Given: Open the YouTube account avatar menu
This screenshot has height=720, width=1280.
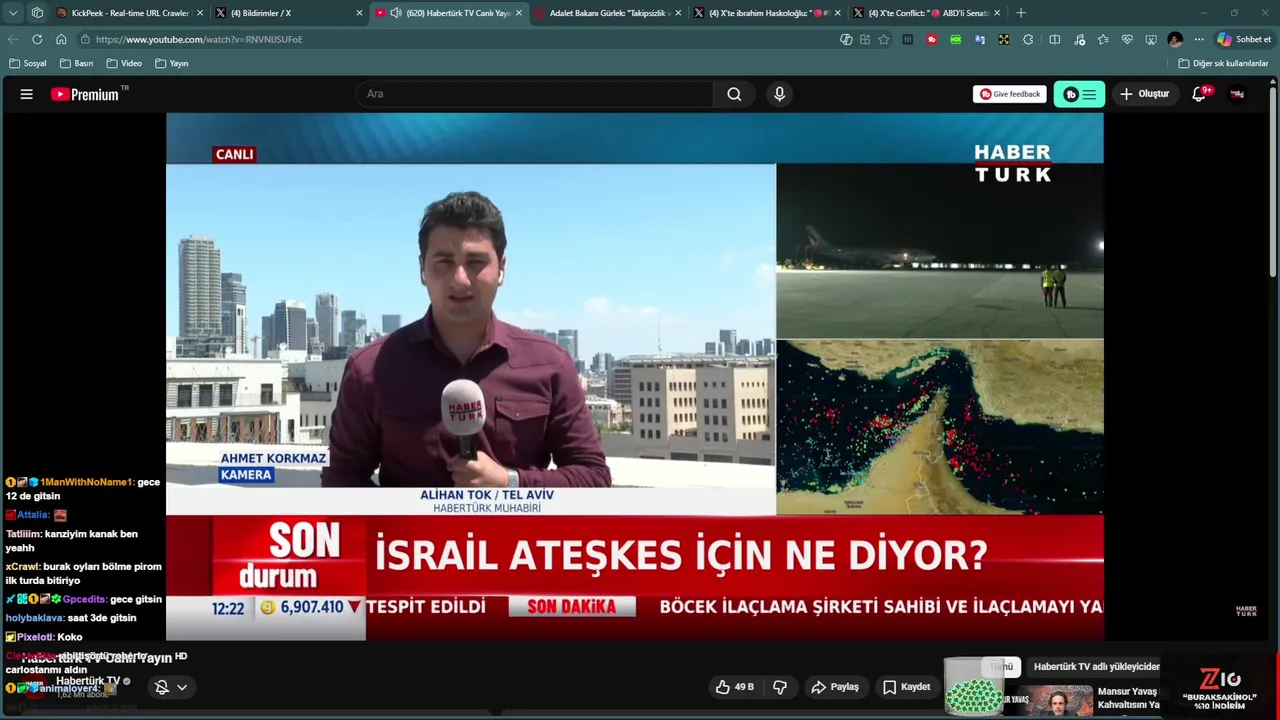Looking at the screenshot, I should click(1237, 94).
